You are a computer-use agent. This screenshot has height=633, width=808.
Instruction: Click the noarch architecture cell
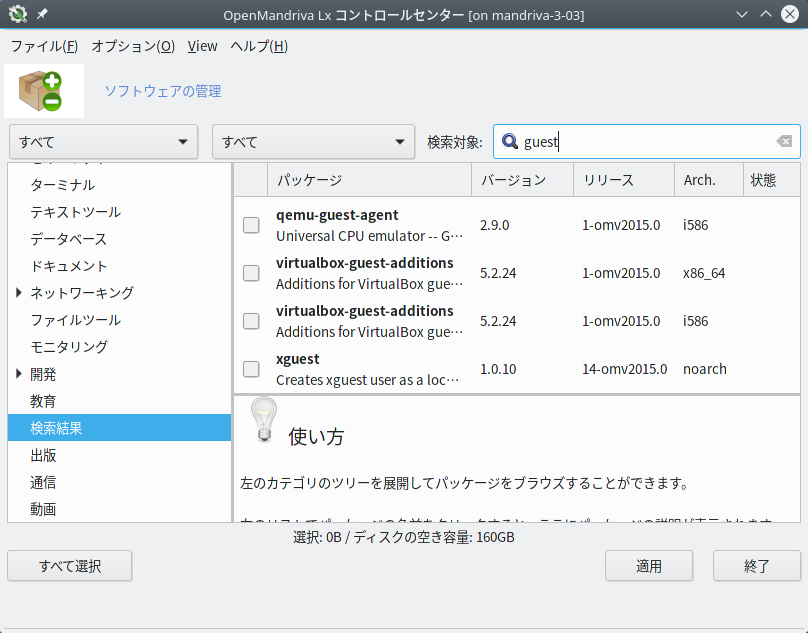[x=704, y=369]
